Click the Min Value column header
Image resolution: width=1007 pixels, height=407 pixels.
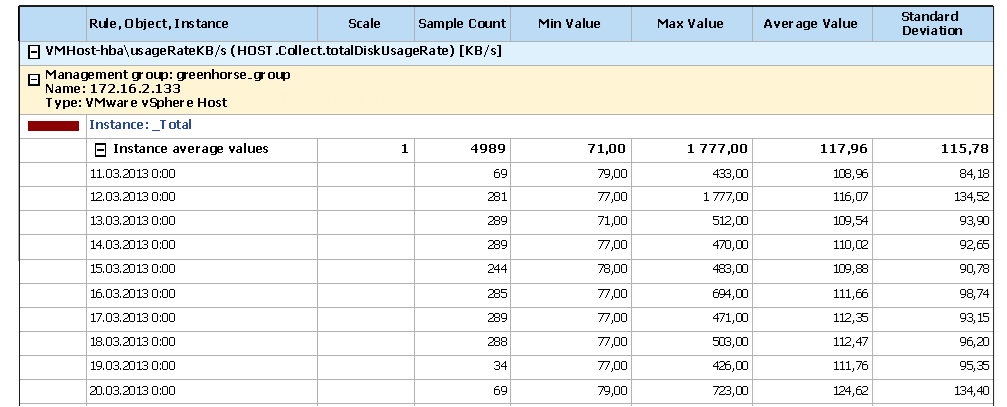(x=568, y=23)
